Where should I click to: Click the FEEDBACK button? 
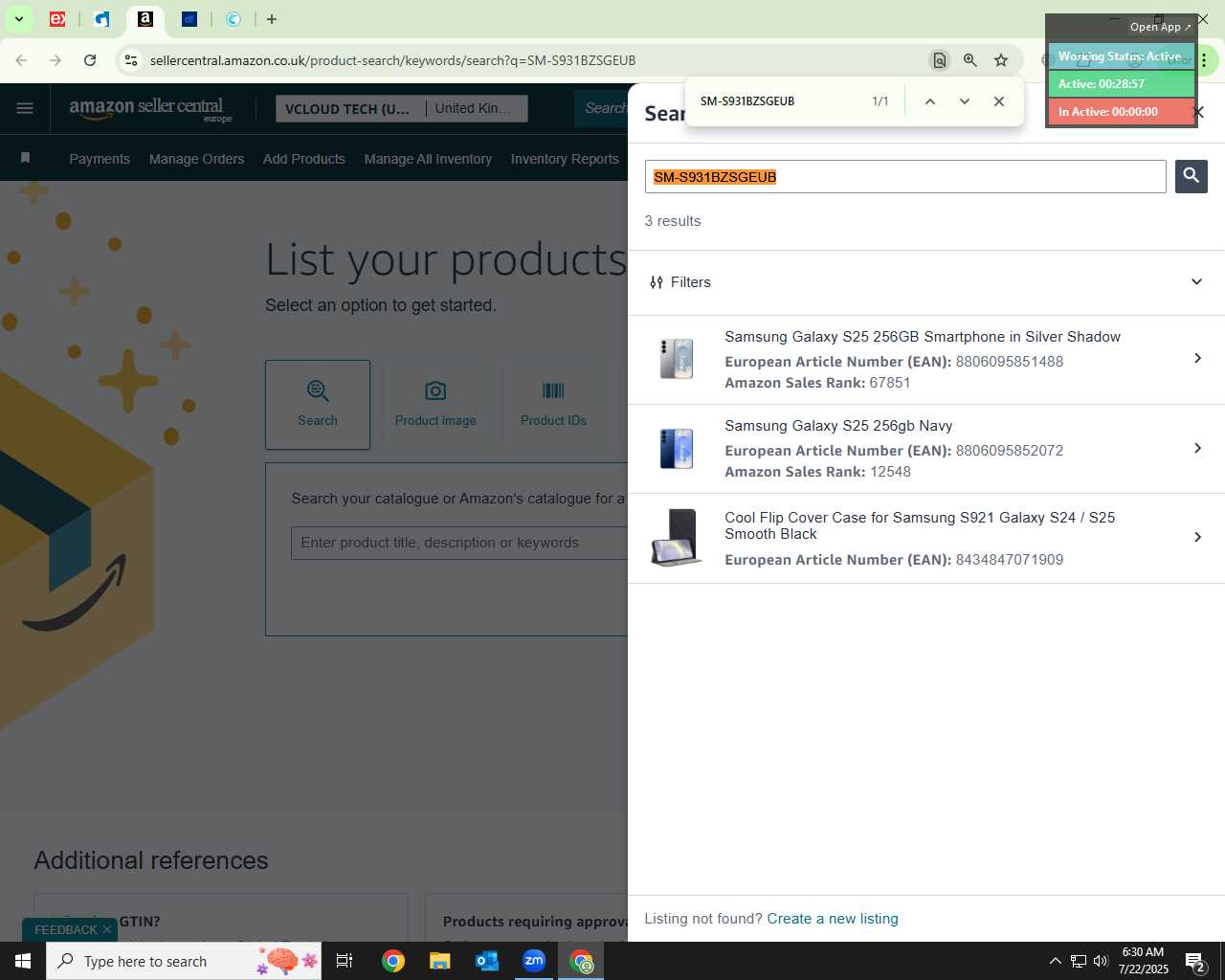(65, 929)
